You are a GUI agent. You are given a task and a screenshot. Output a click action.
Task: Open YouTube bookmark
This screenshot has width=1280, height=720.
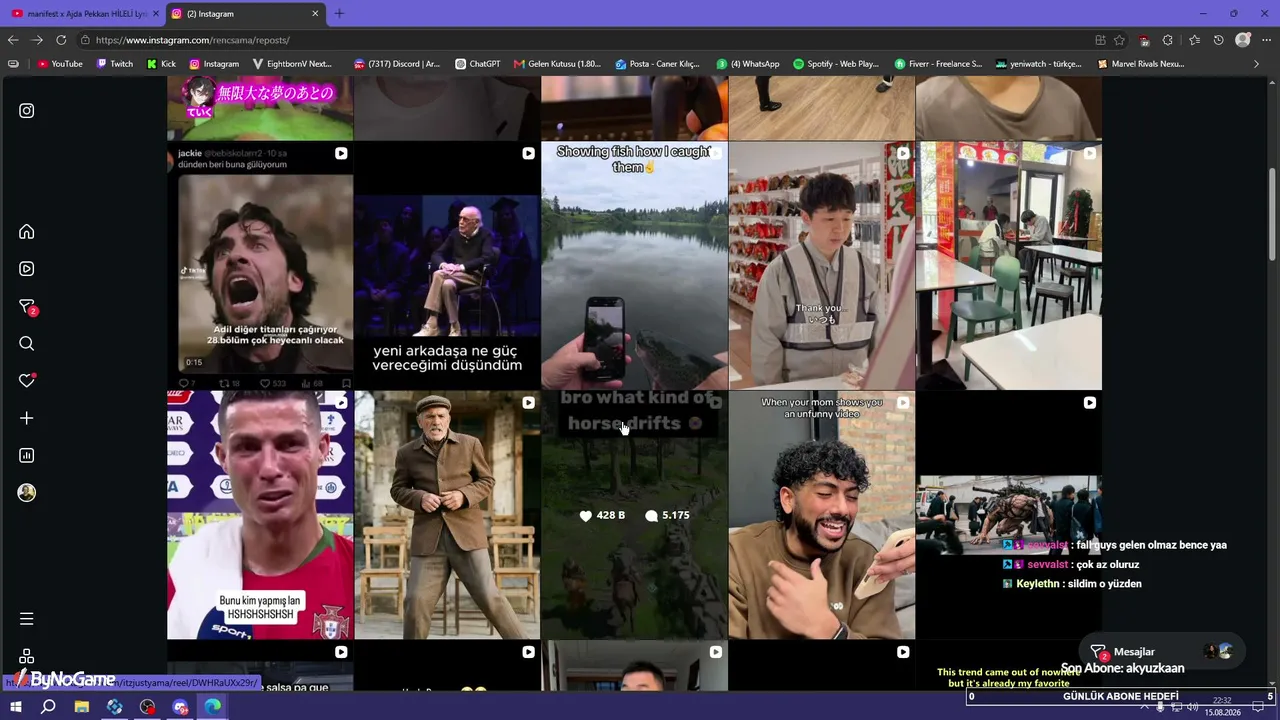(x=60, y=64)
